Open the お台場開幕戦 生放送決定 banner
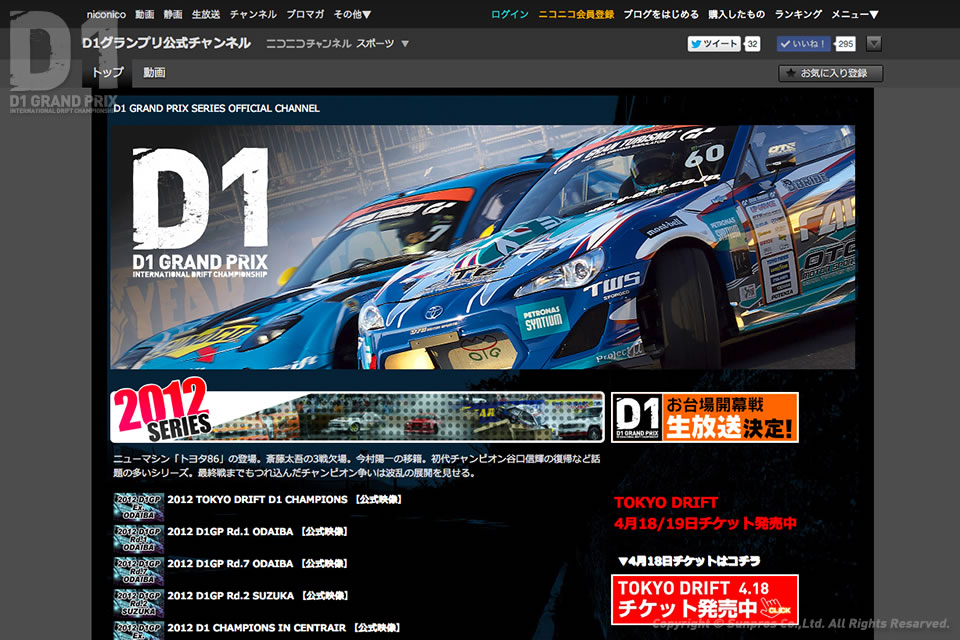 (705, 417)
